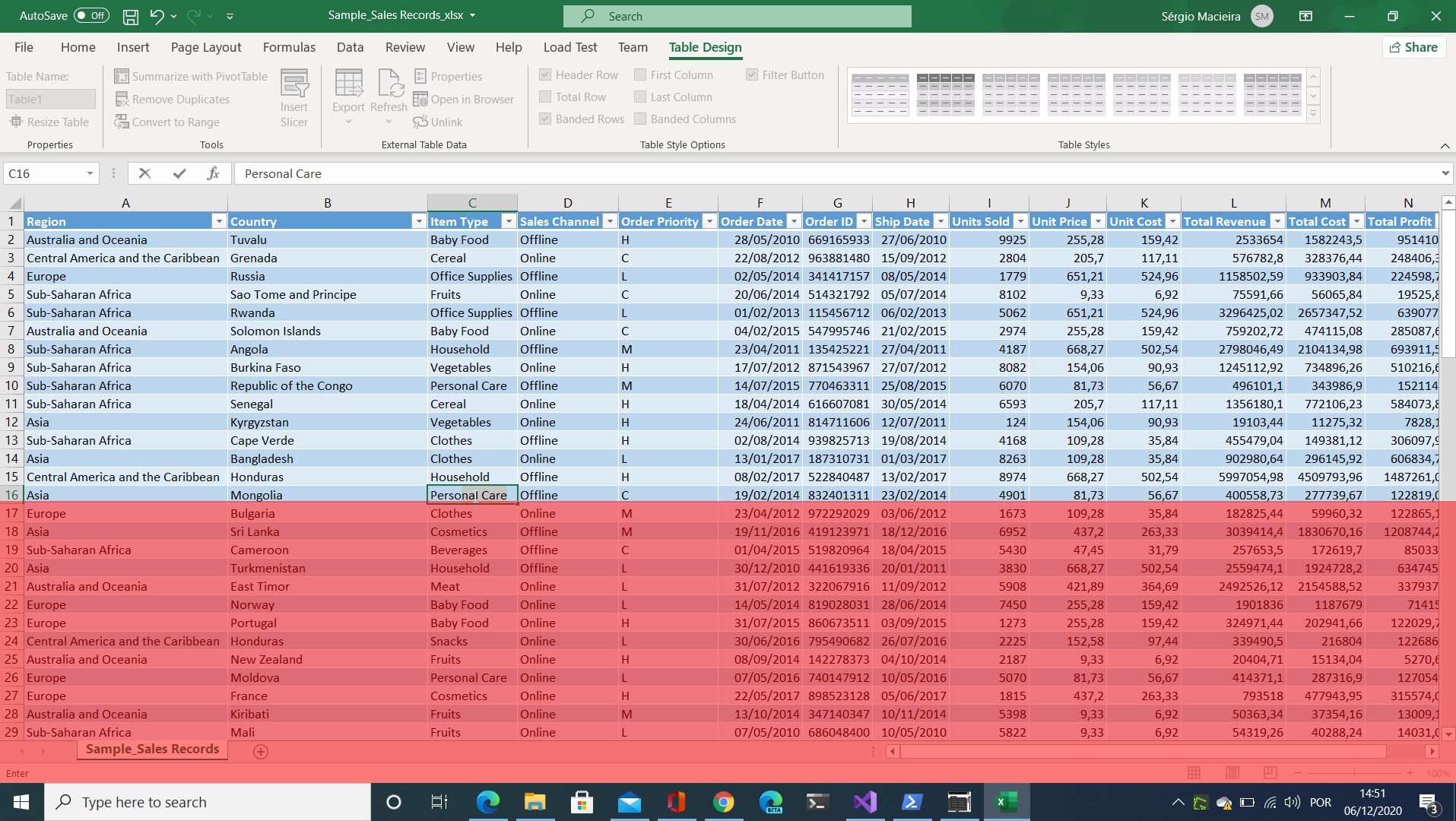The image size is (1456, 821).
Task: Open Google Chrome from taskbar
Action: click(723, 802)
